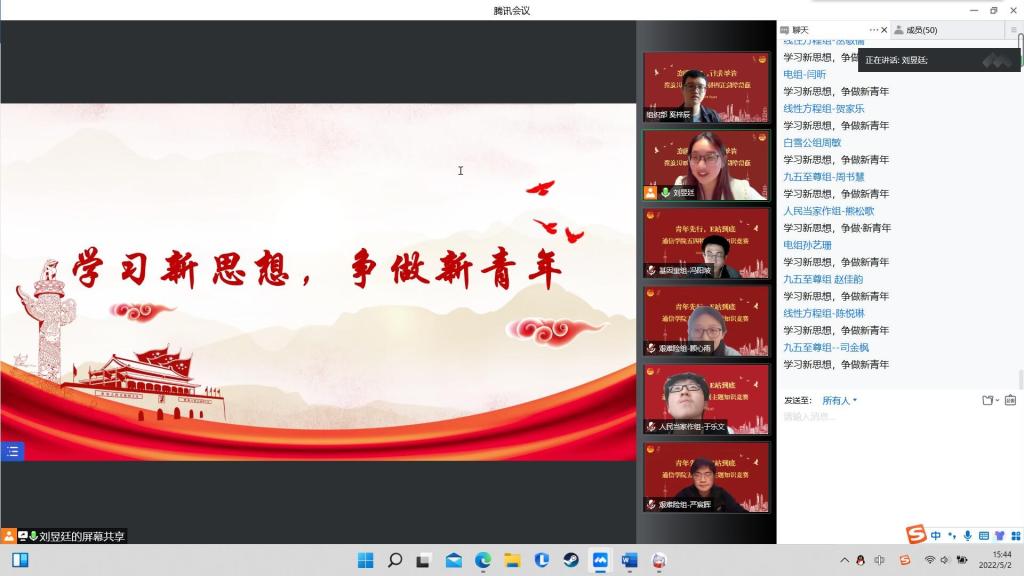Expand the hidden system tray icons chevron
The height and width of the screenshot is (576, 1024).
coord(844,560)
